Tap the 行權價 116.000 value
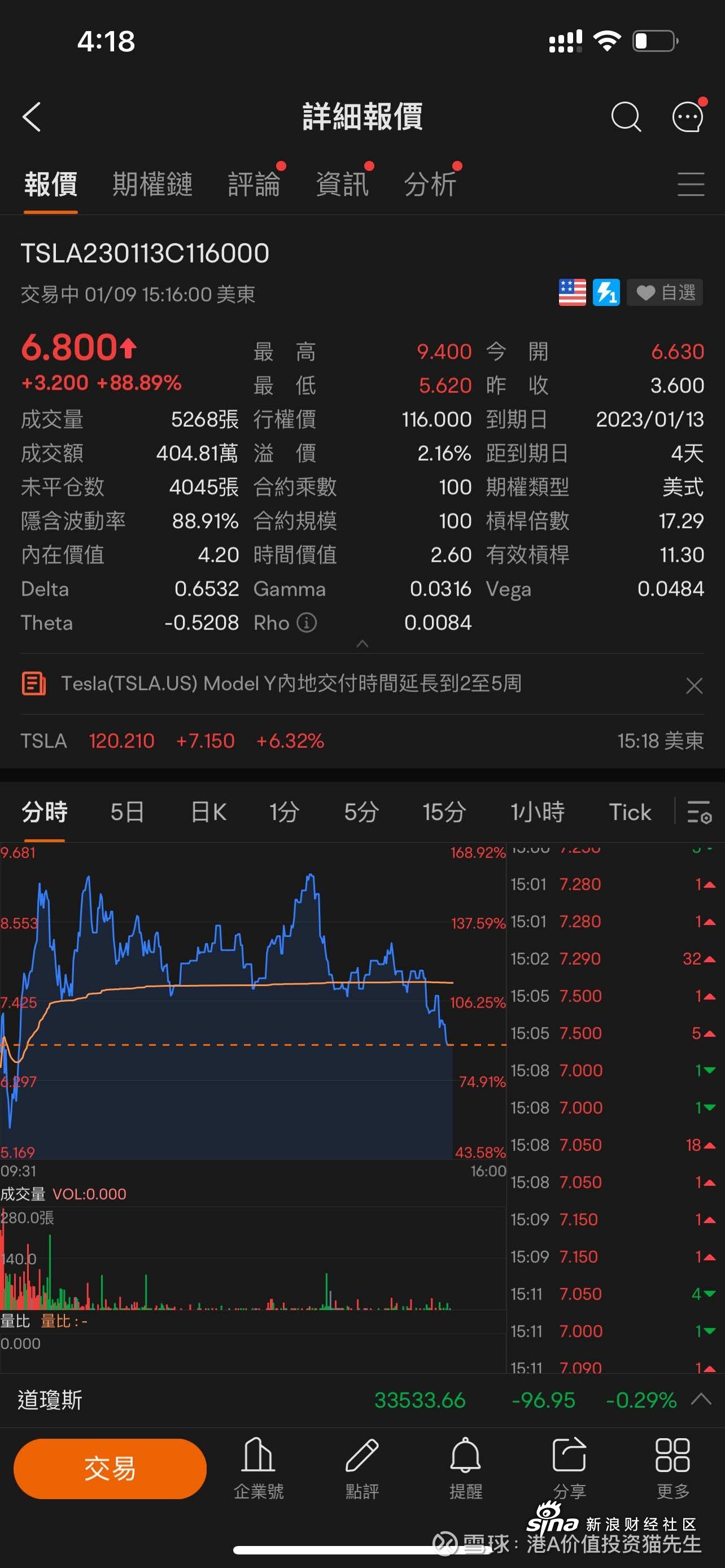This screenshot has width=725, height=1568. tap(436, 419)
